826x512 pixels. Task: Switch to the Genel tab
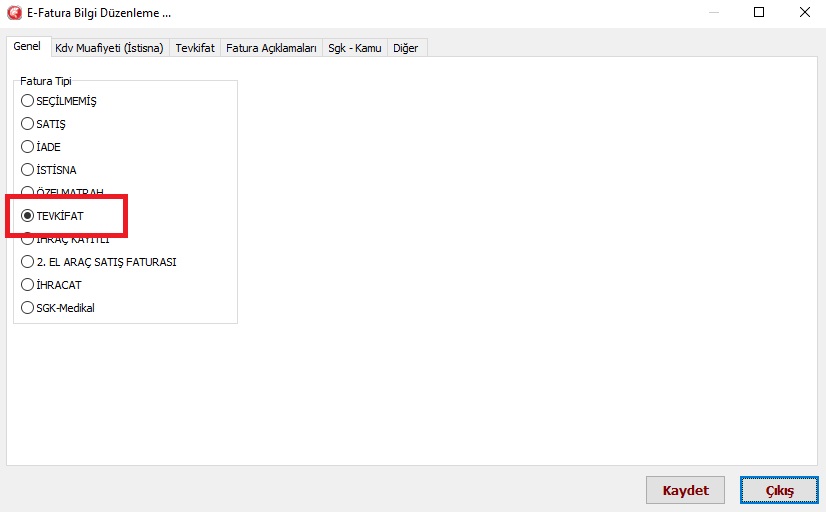[x=27, y=47]
